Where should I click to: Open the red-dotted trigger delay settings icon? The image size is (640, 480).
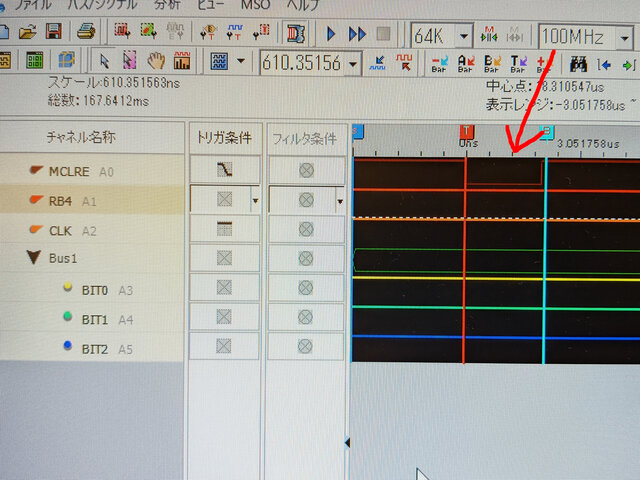click(x=262, y=32)
